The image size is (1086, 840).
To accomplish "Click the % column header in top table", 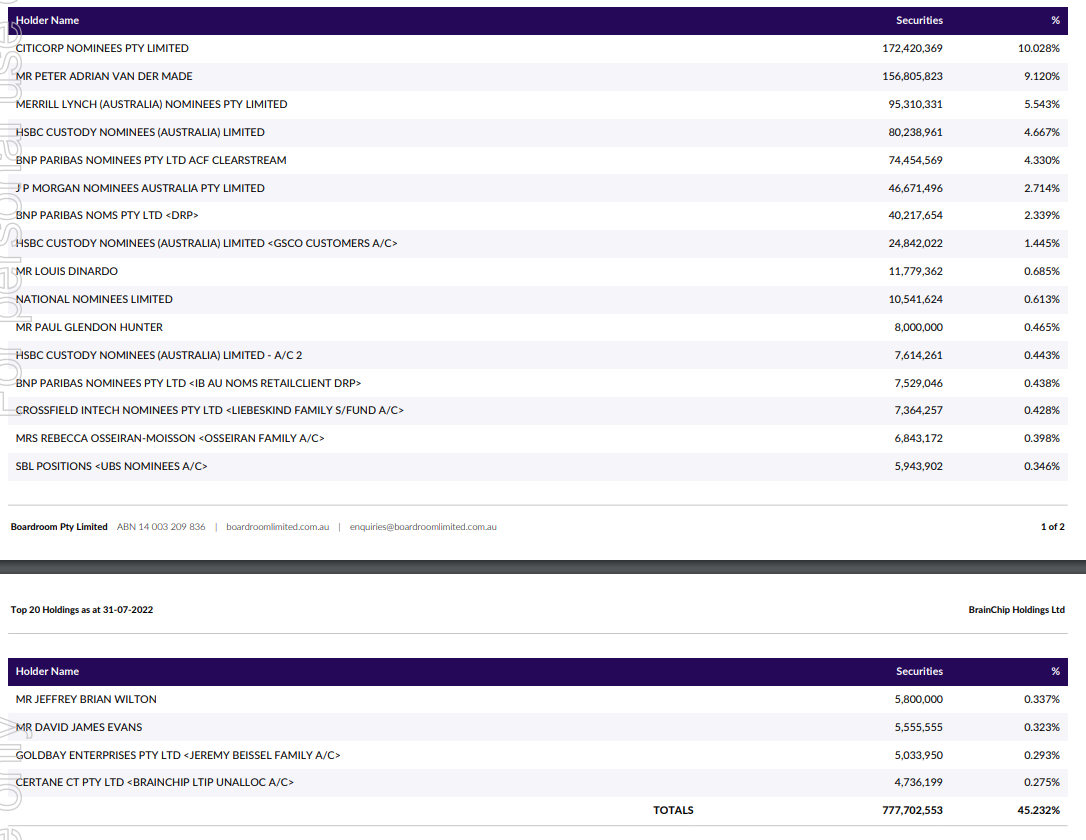I will tap(1055, 20).
